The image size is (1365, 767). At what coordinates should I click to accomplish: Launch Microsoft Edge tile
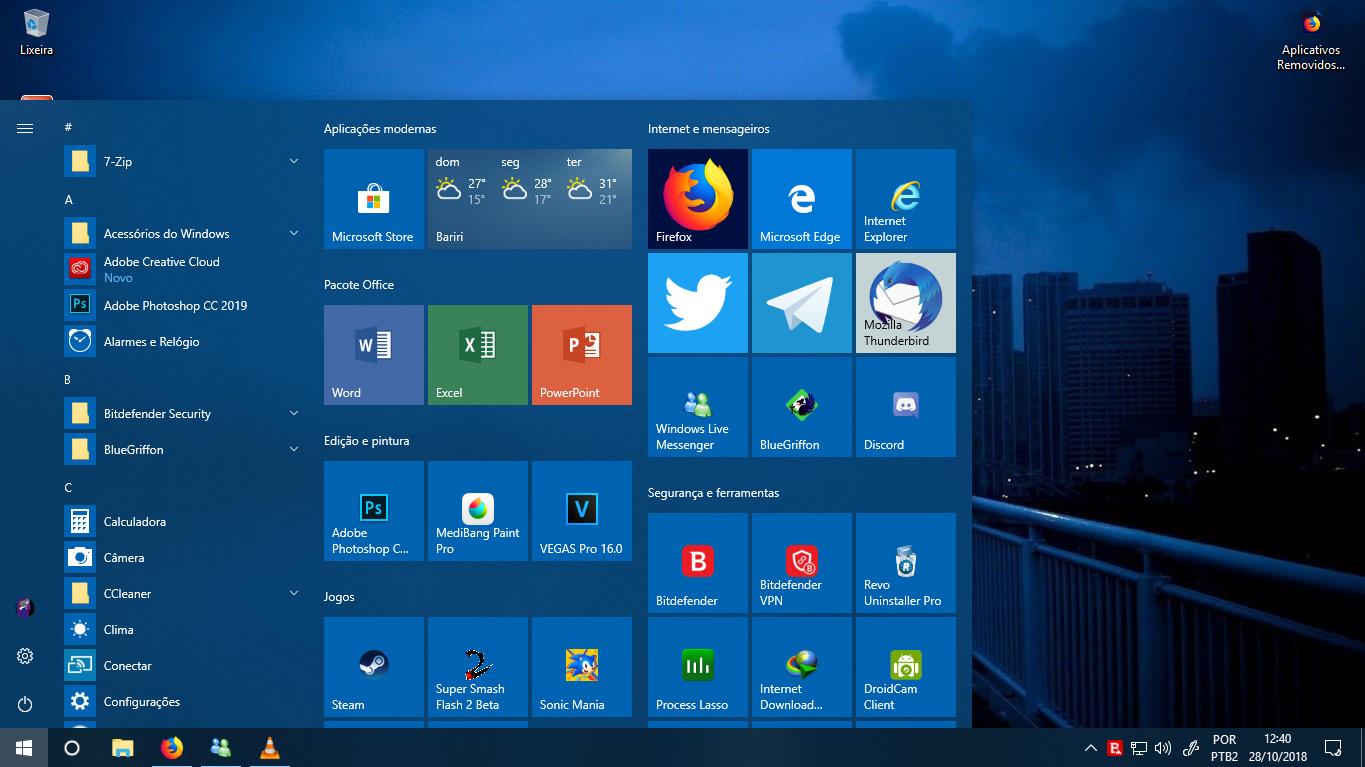(x=802, y=199)
